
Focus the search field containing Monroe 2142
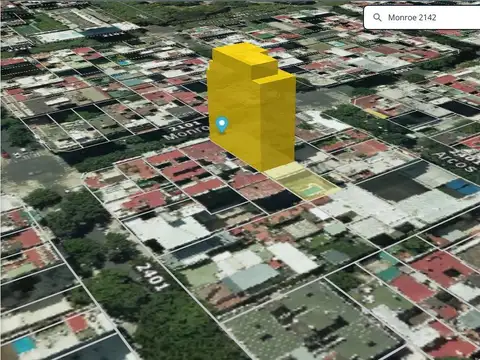422,18
